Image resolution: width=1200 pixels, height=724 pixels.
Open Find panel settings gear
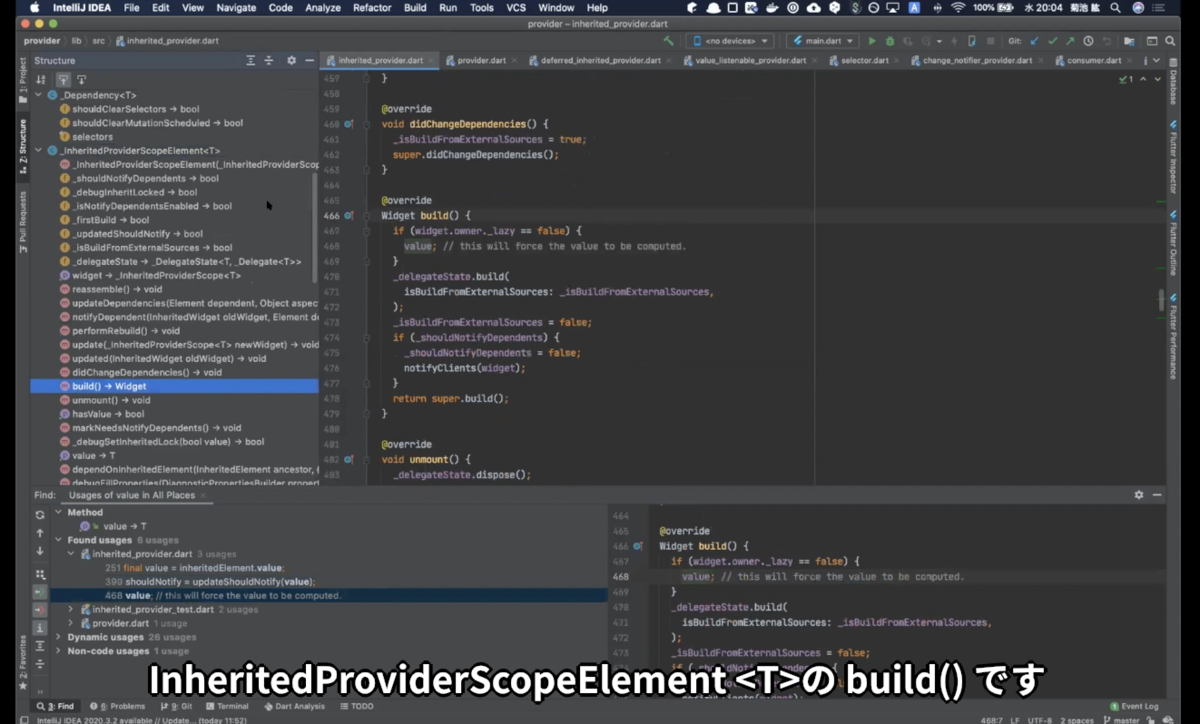[x=1138, y=495]
